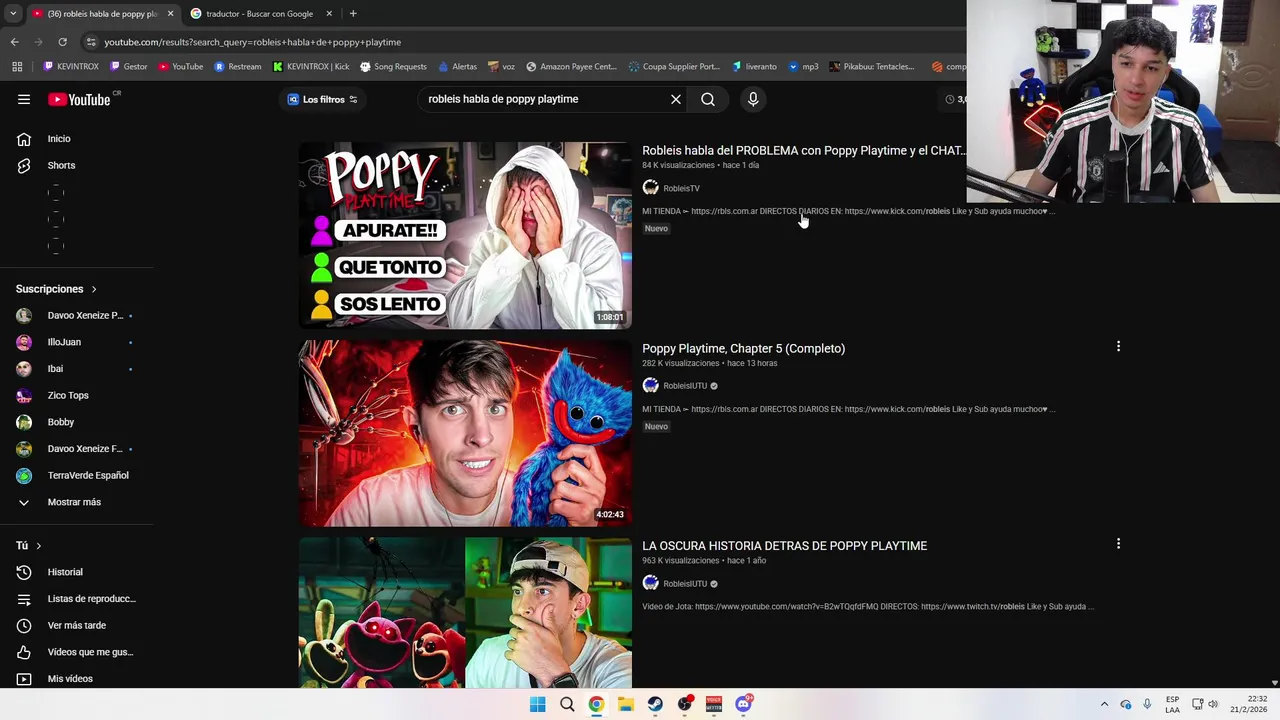Open the options menu for Chapter 5 video
The image size is (1280, 720).
pyautogui.click(x=1118, y=346)
